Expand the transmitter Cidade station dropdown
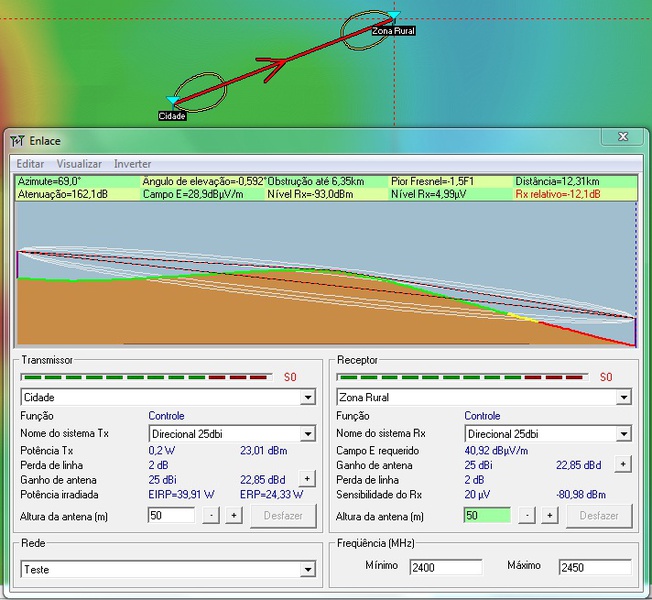The image size is (652, 600). click(x=308, y=397)
